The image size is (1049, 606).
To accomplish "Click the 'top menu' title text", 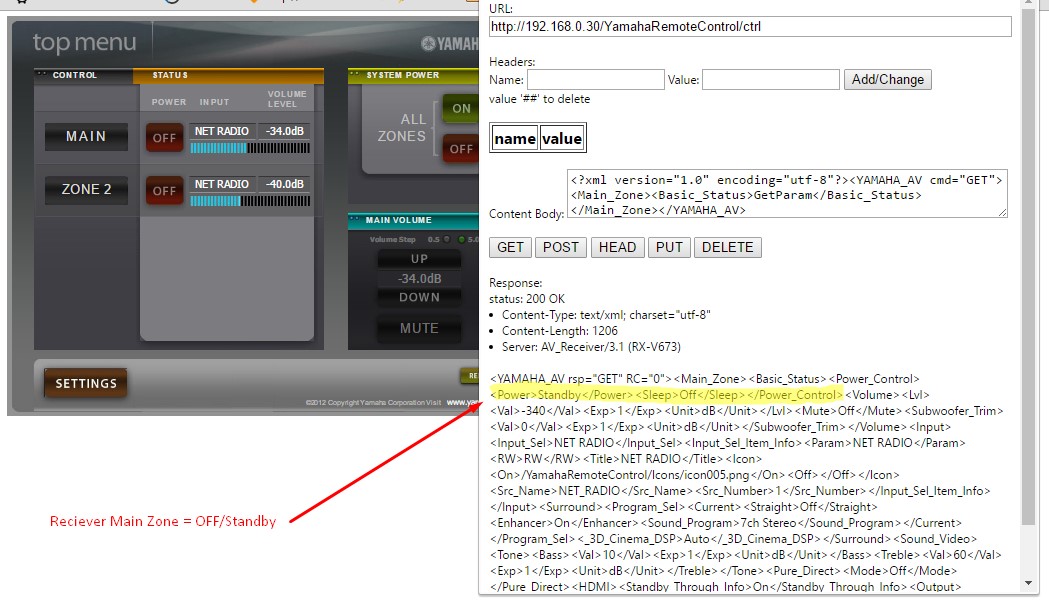I will point(84,43).
